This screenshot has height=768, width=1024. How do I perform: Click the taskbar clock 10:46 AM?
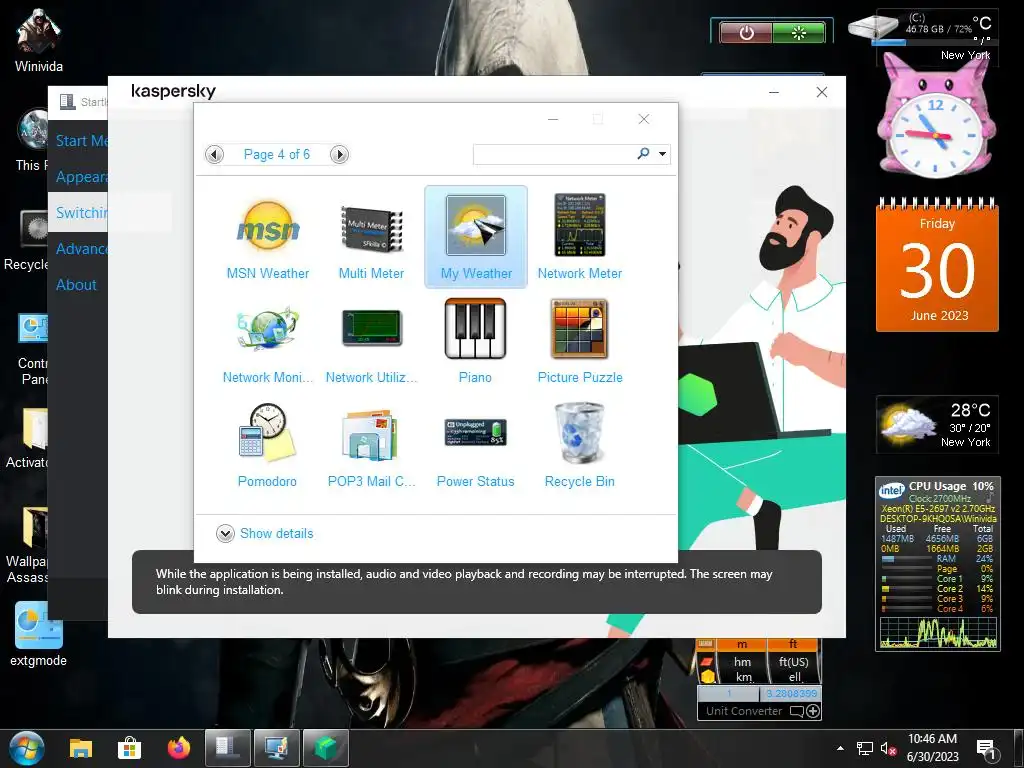(x=933, y=739)
